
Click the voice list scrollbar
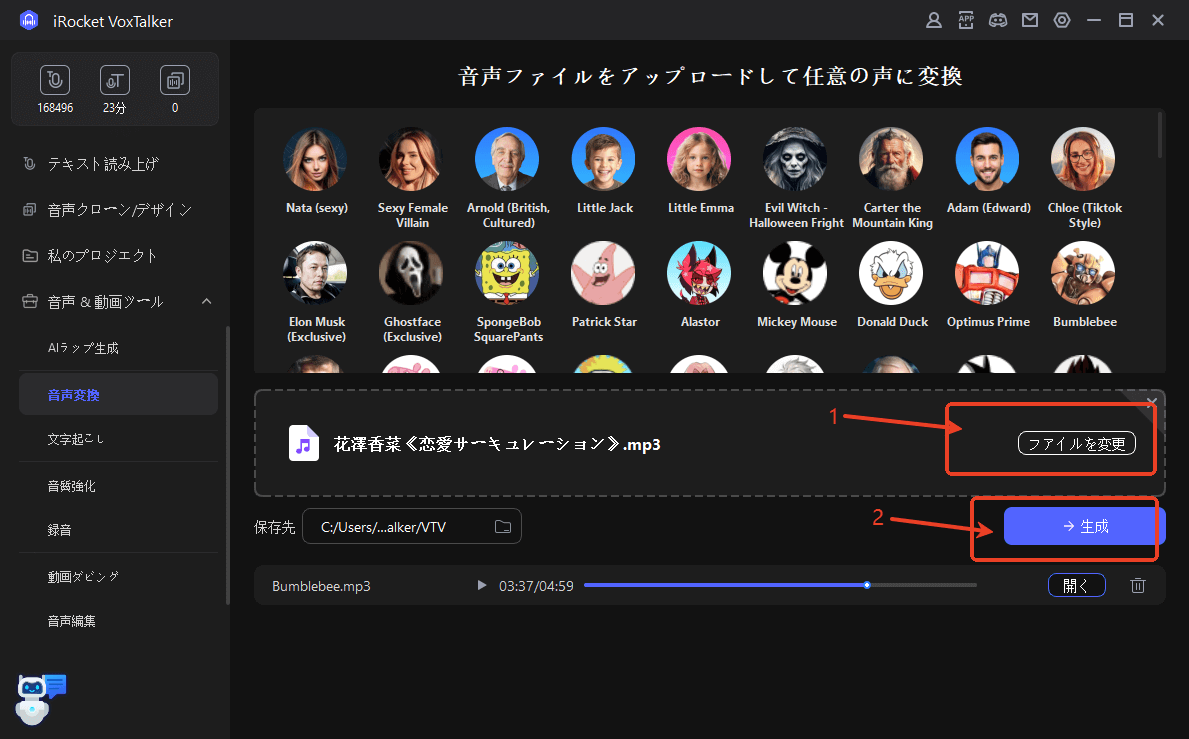[x=1159, y=136]
